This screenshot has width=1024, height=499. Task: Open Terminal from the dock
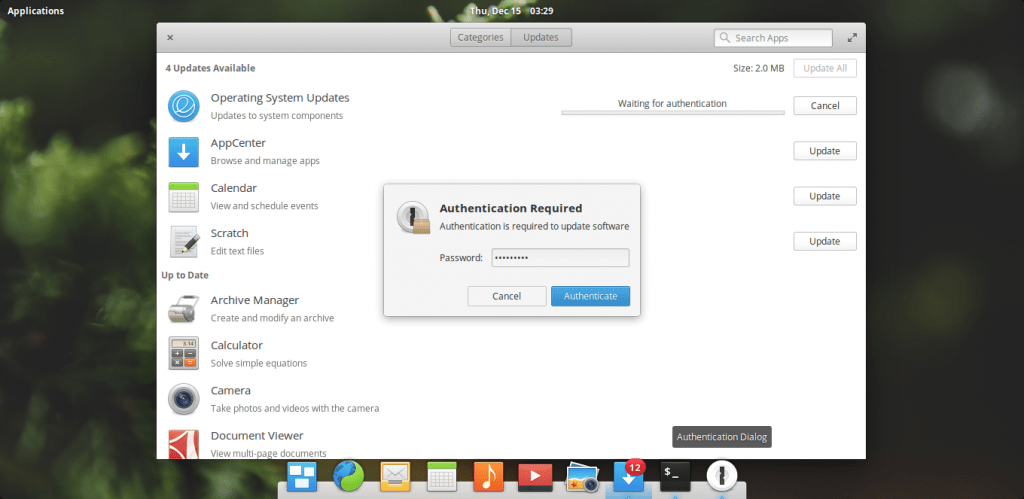[x=675, y=476]
